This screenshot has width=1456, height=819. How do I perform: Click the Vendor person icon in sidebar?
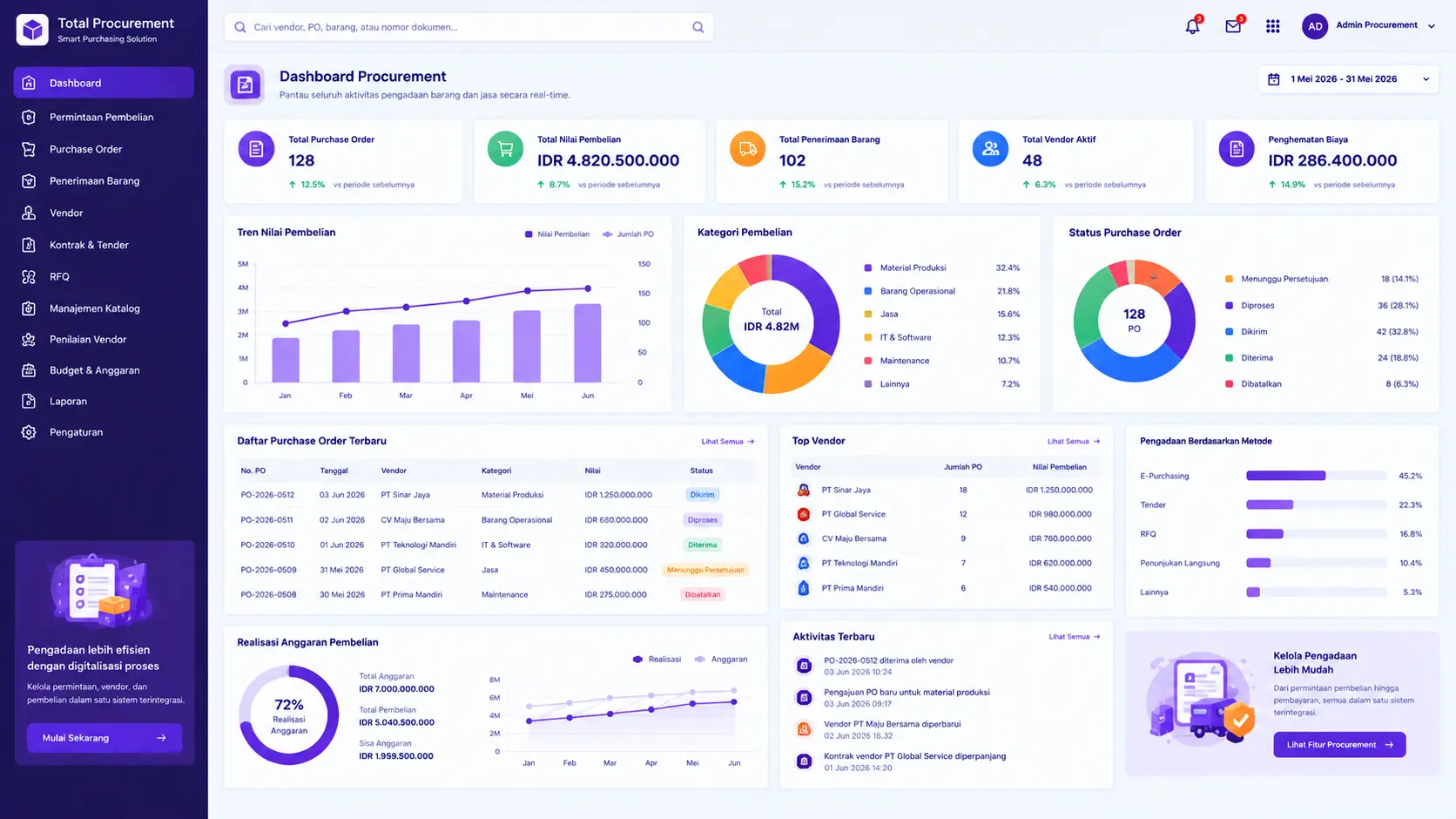29,213
